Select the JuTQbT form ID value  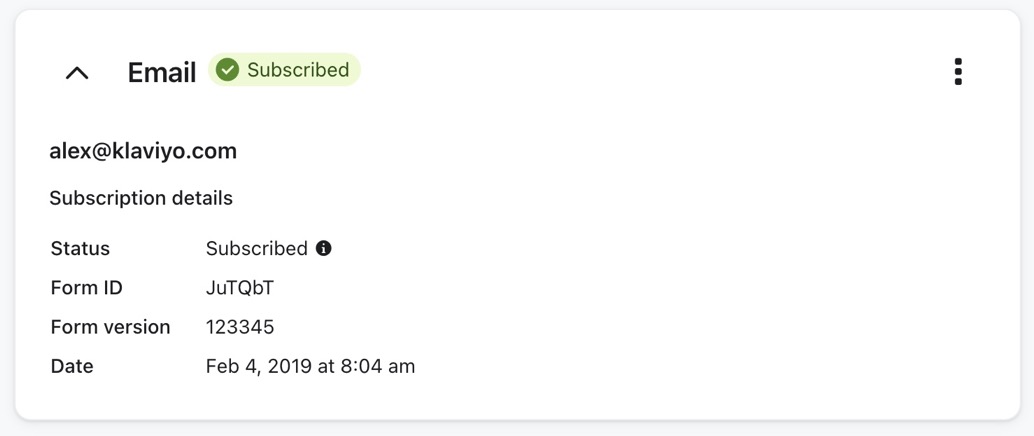click(240, 288)
